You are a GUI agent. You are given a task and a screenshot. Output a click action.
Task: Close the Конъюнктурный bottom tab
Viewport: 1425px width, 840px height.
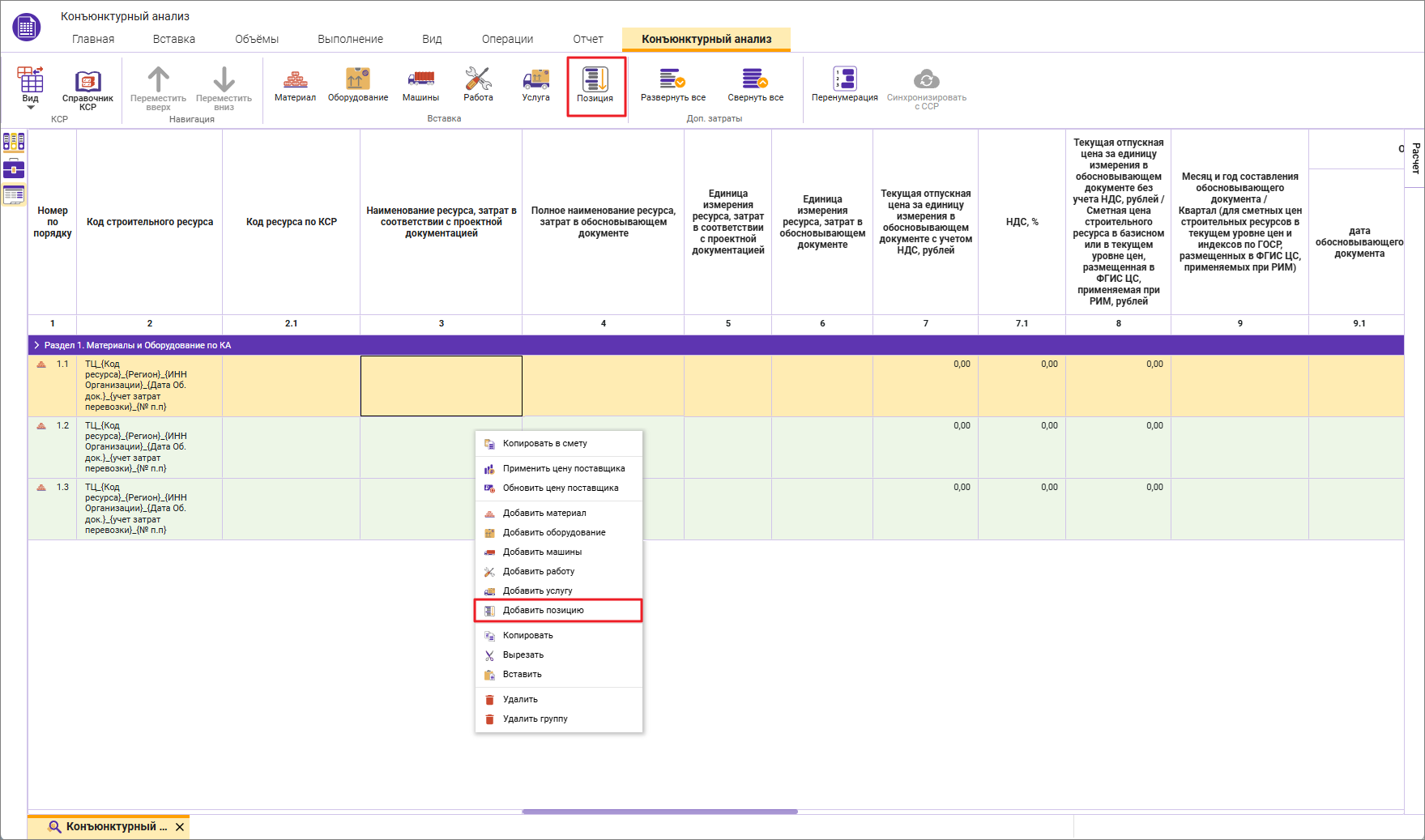pyautogui.click(x=180, y=827)
